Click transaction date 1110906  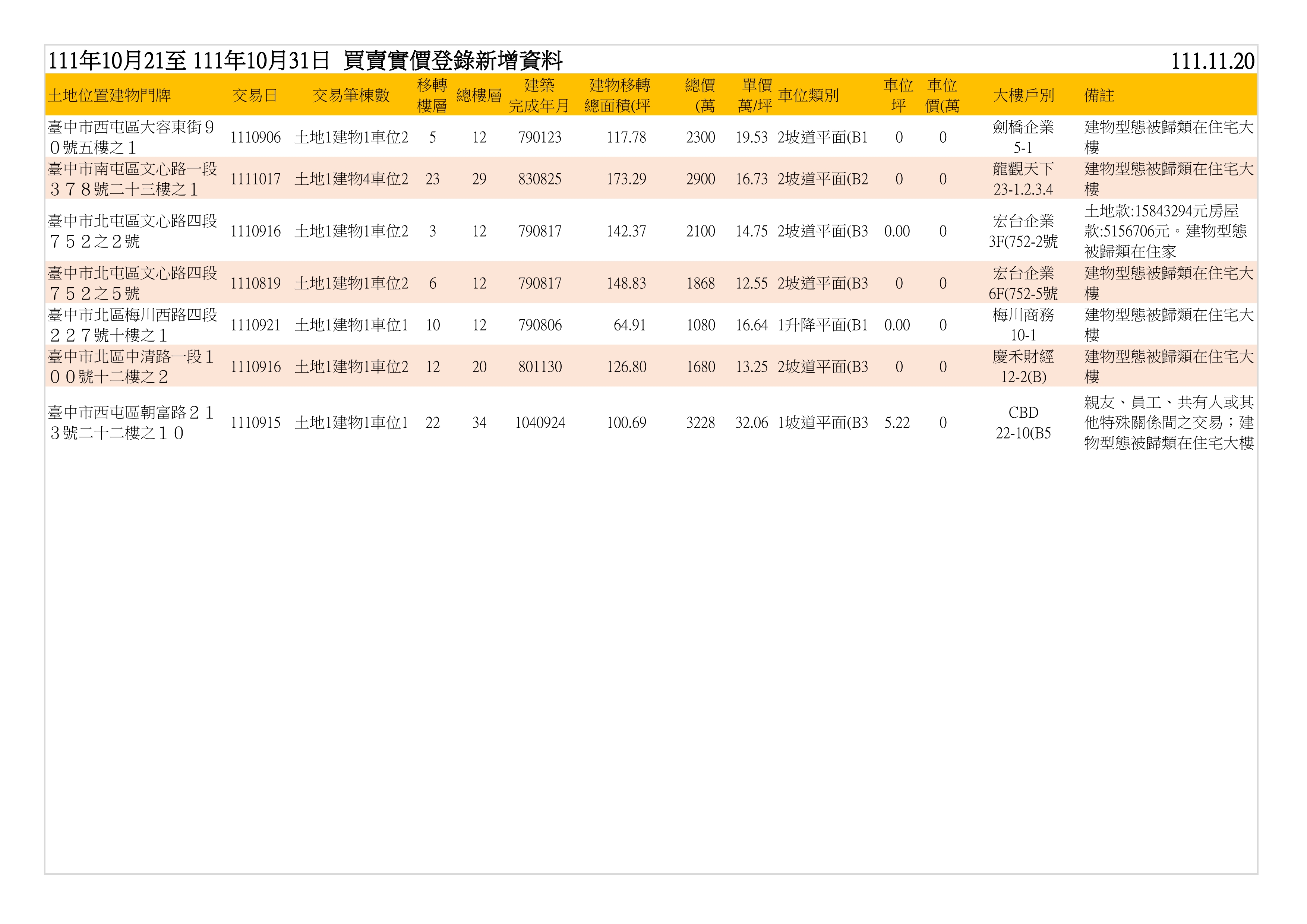tap(256, 137)
